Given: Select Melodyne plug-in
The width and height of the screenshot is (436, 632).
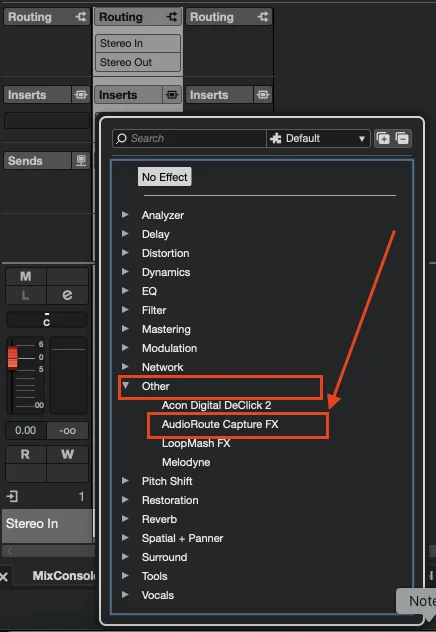Looking at the screenshot, I should tap(186, 462).
